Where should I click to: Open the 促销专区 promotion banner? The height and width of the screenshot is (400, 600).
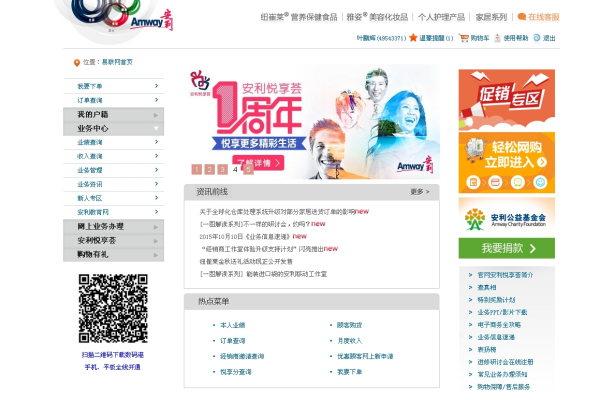(x=507, y=97)
